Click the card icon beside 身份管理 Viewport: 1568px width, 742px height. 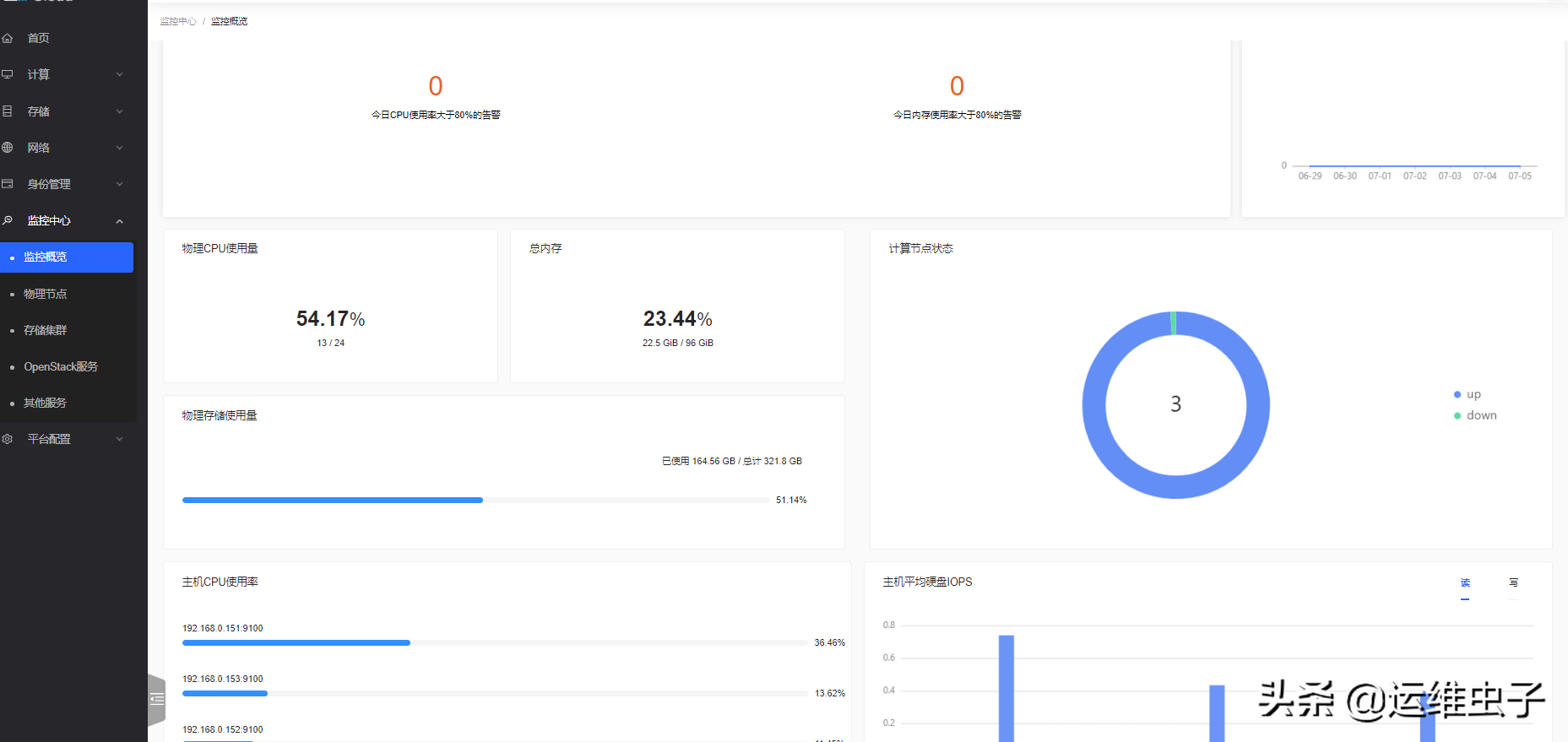pos(7,184)
